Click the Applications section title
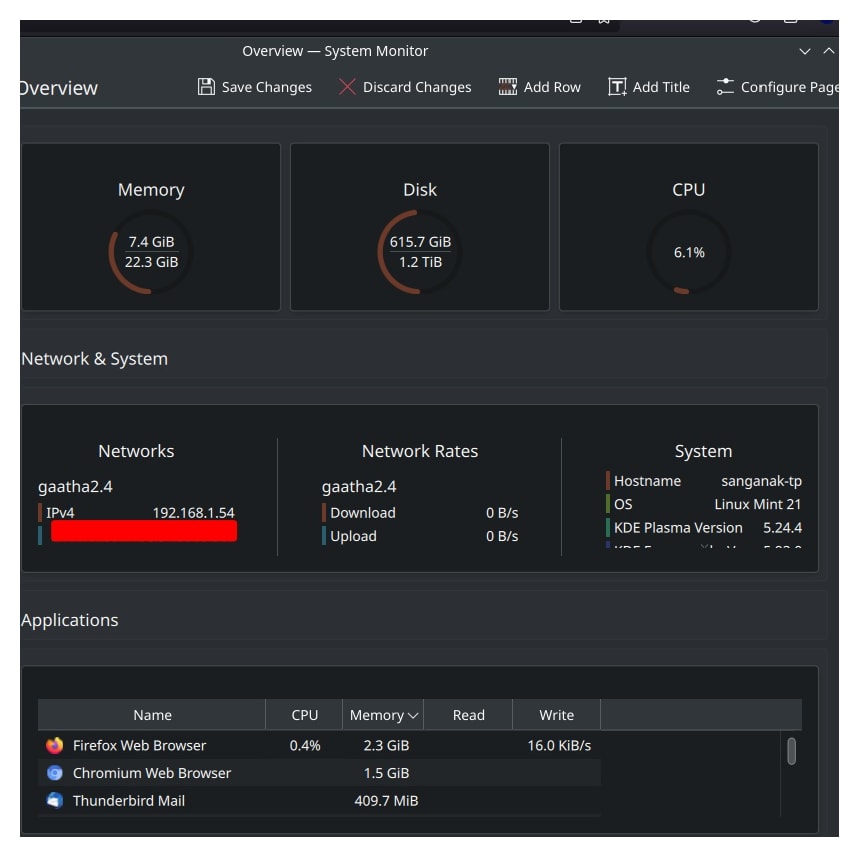The width and height of the screenshot is (859, 857). (x=70, y=620)
